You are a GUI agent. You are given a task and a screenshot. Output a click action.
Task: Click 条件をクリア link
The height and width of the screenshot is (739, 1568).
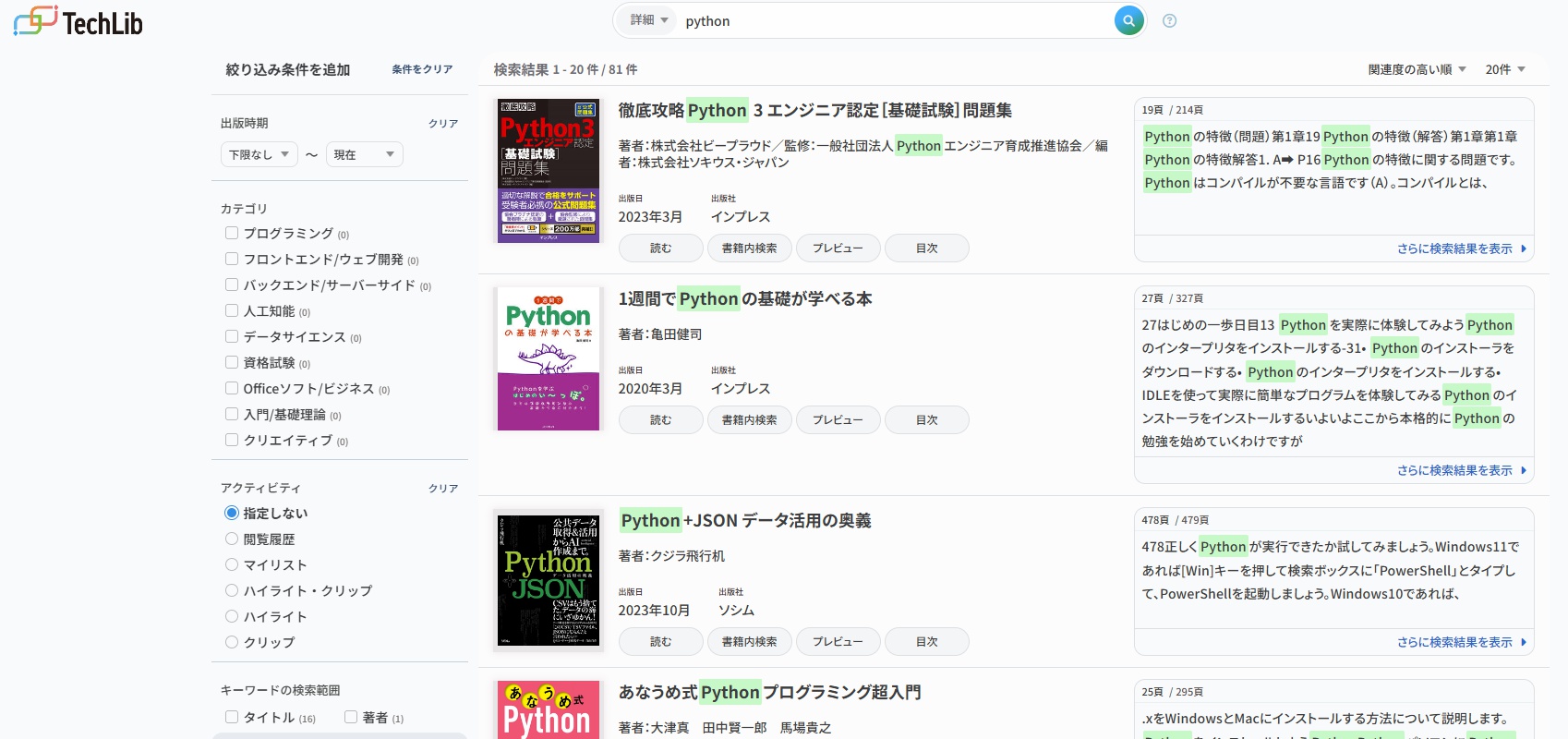click(x=422, y=69)
